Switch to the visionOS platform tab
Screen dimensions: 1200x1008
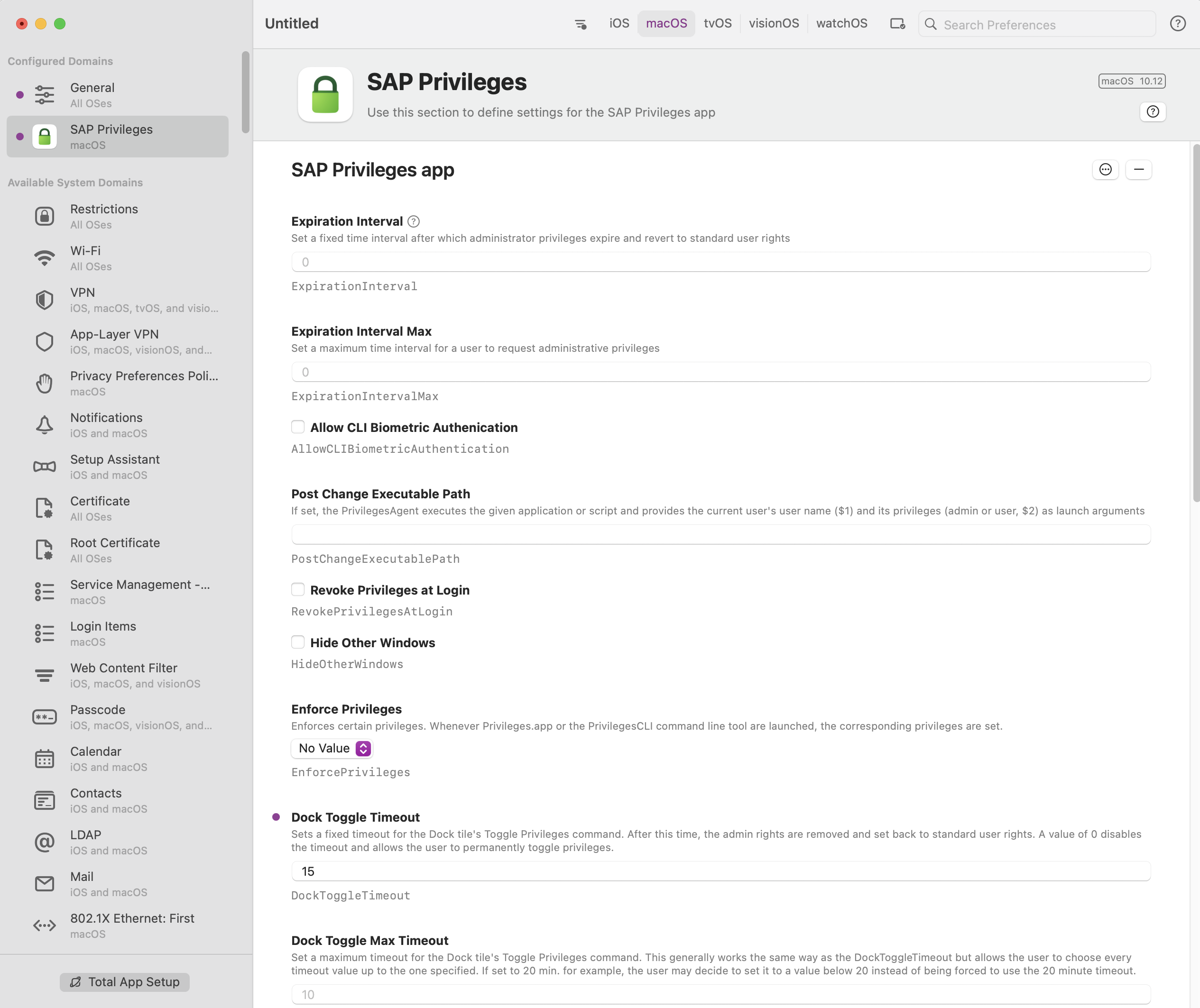click(774, 23)
